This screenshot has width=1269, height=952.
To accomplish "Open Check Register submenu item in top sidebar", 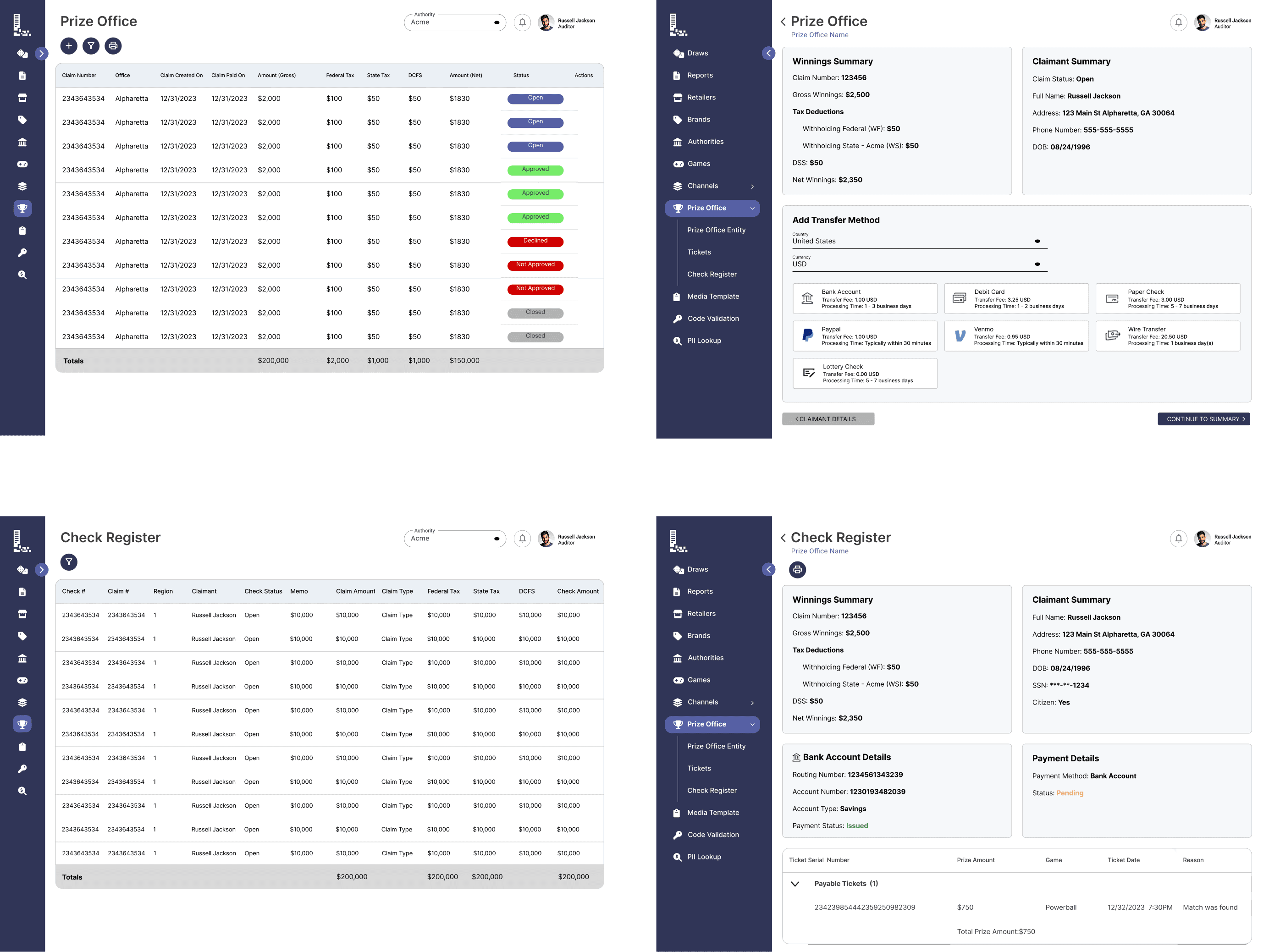I will (712, 274).
